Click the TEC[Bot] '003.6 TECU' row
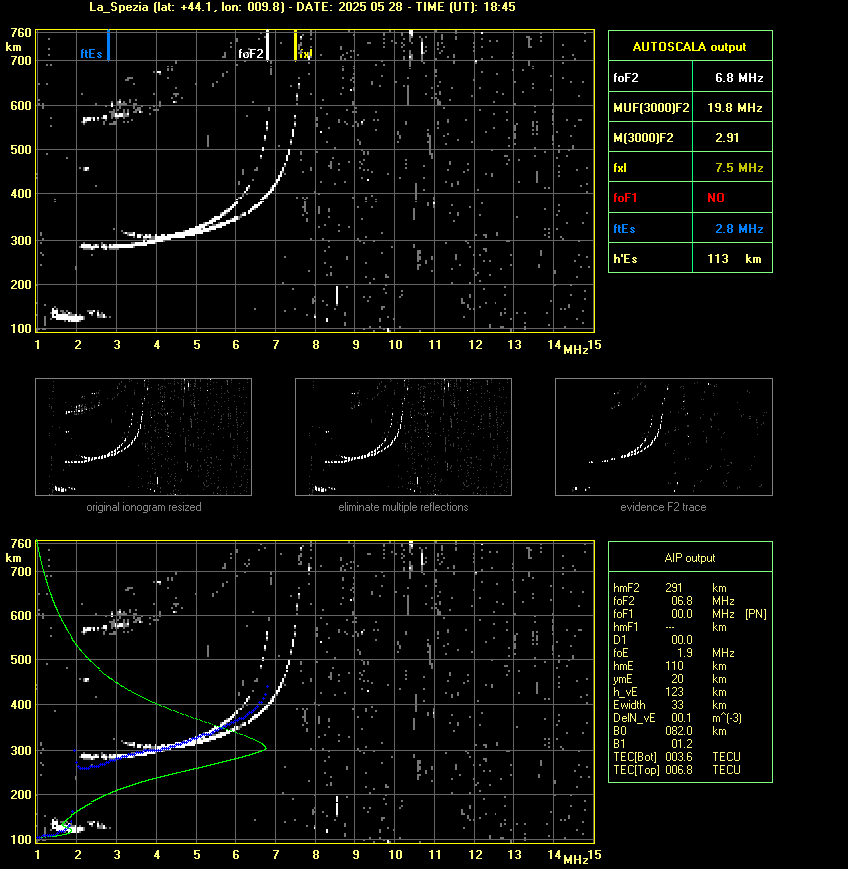This screenshot has height=869, width=848. 677,756
